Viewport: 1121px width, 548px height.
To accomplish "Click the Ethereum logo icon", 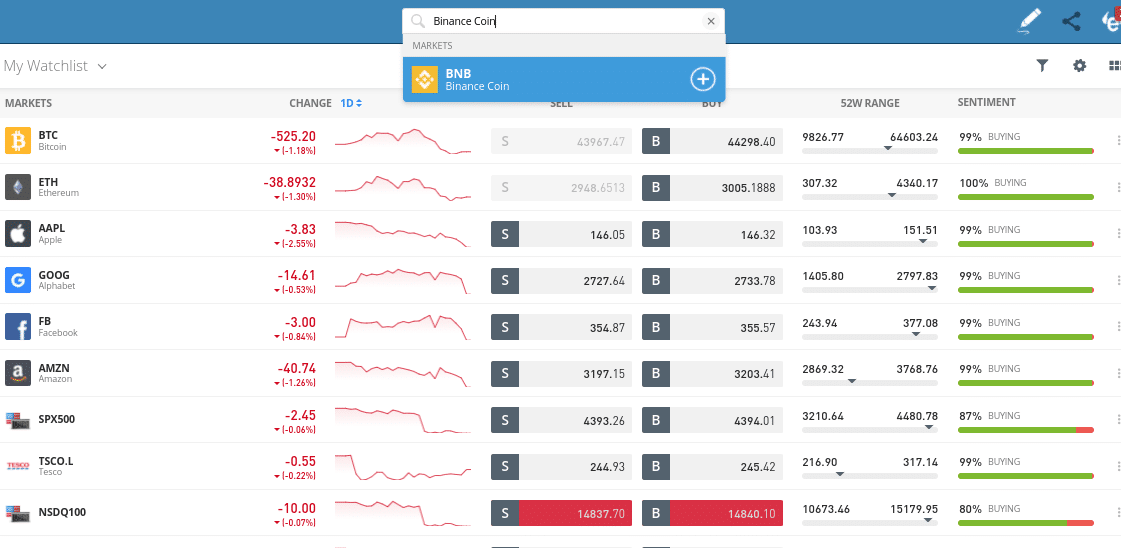I will 18,187.
